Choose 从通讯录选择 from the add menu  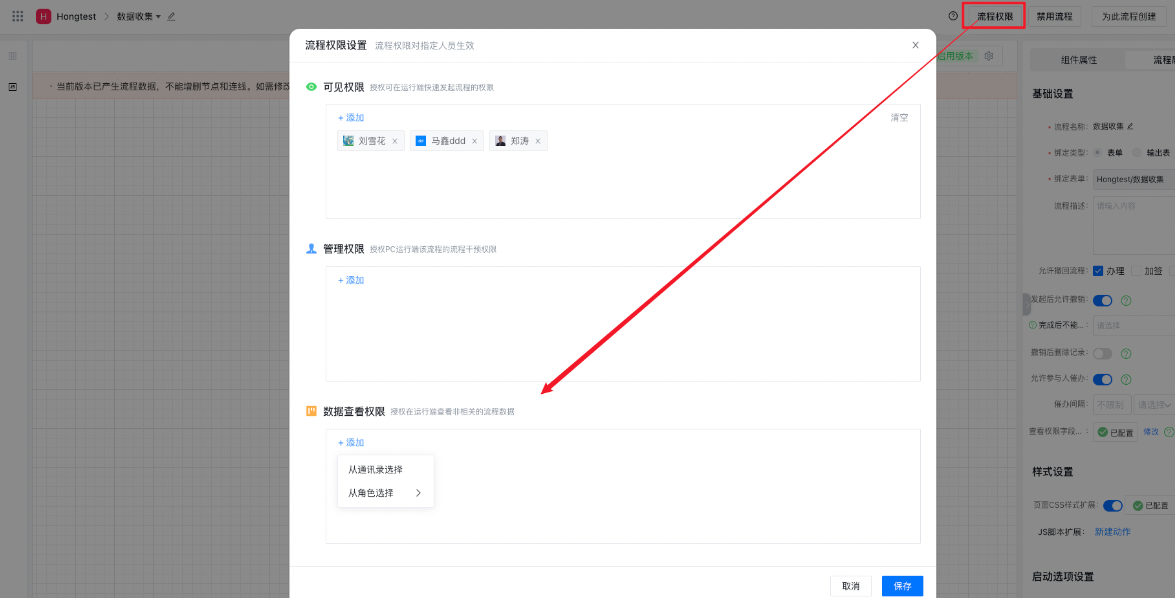(375, 469)
